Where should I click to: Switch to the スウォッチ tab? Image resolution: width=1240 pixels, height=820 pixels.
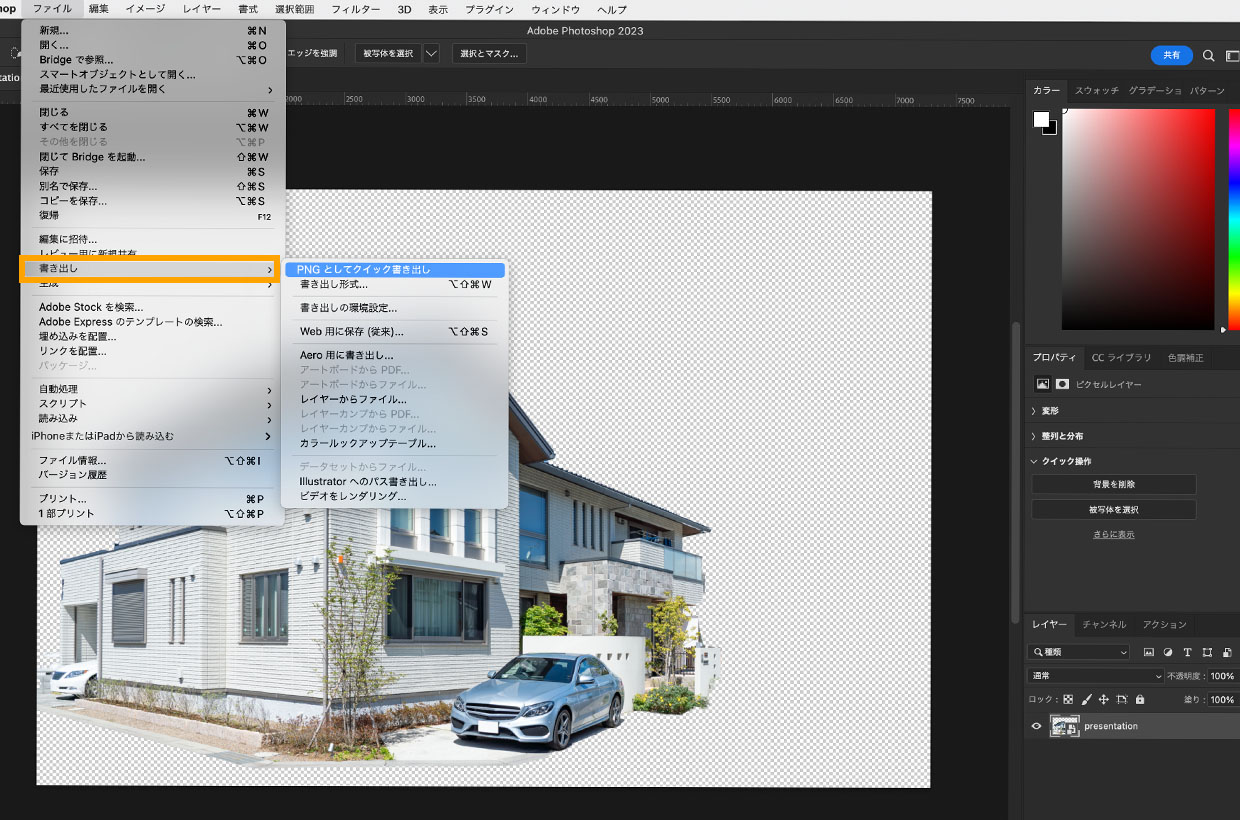click(1097, 91)
